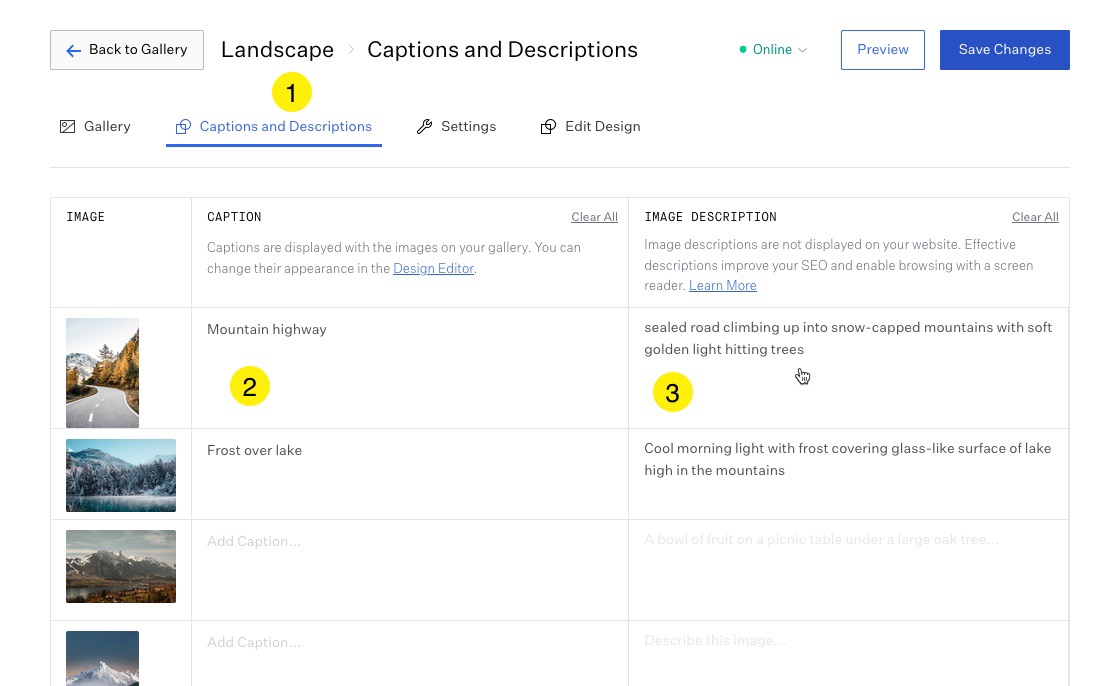The image size is (1120, 686).
Task: Click the Captions and Descriptions tab icon
Action: (x=183, y=127)
